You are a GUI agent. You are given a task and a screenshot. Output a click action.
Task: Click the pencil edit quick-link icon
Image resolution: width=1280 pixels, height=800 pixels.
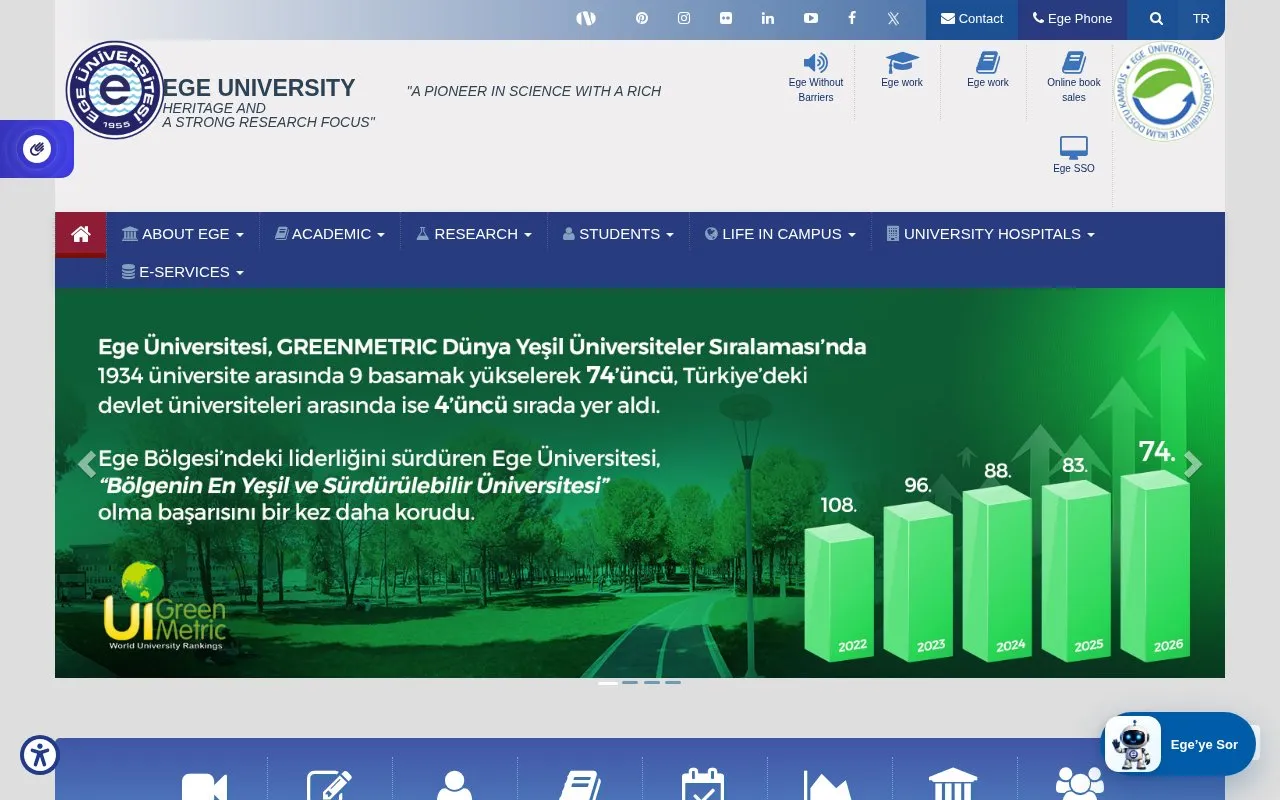pos(330,785)
